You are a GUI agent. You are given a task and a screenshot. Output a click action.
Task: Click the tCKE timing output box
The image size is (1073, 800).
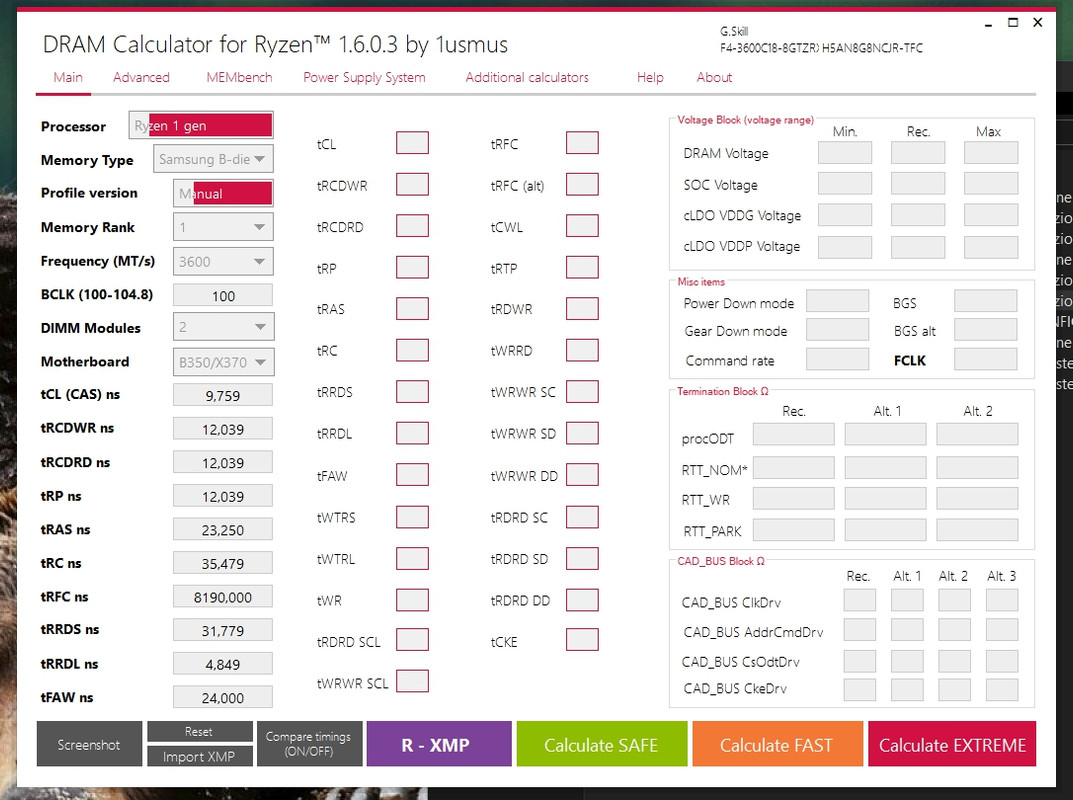[582, 640]
